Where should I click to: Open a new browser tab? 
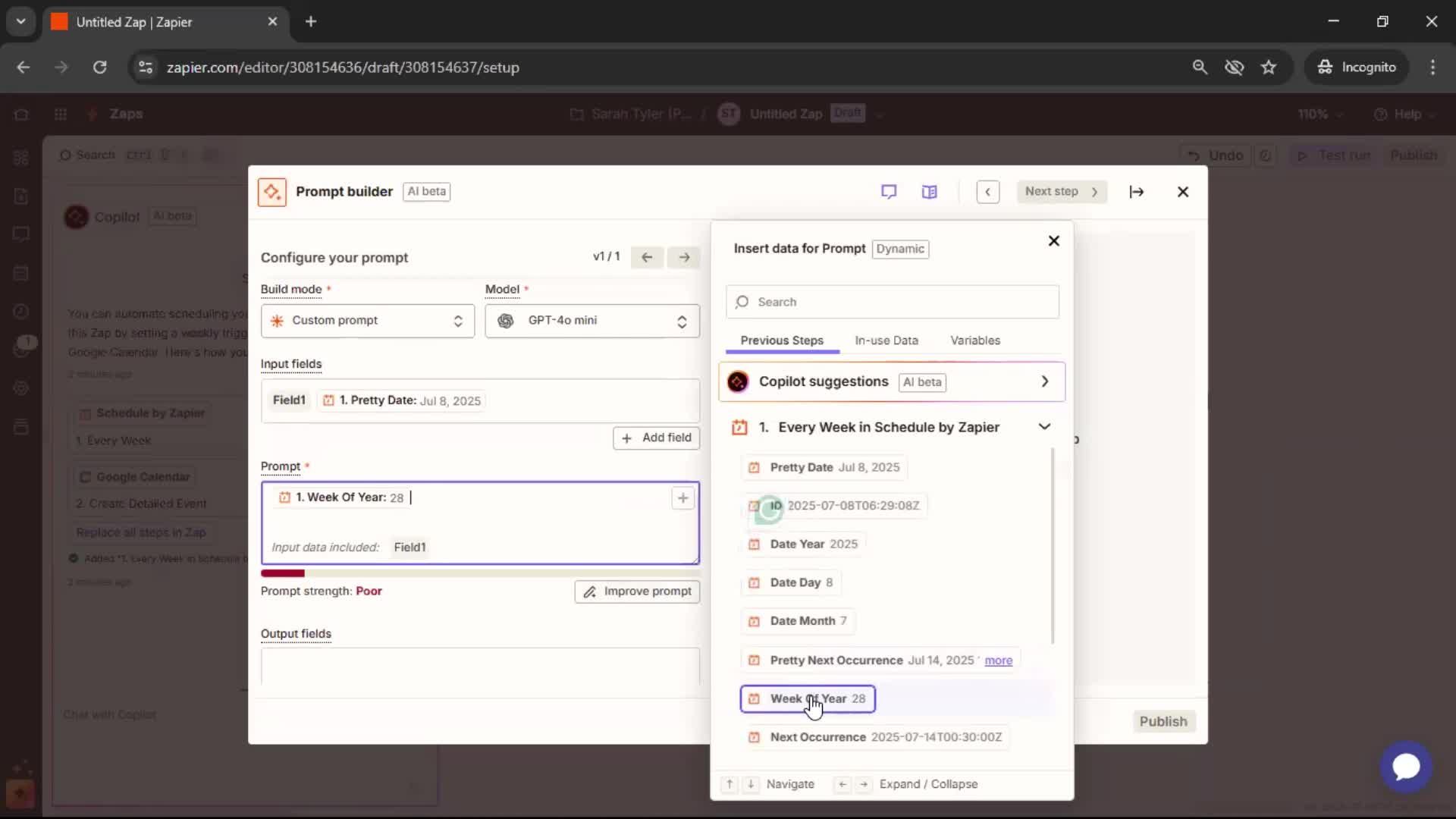click(311, 21)
